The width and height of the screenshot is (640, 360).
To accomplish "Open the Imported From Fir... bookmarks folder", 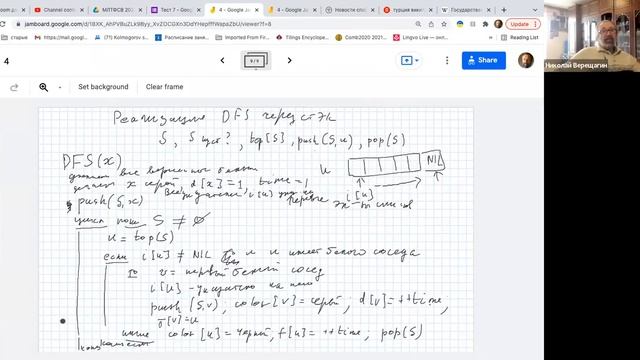I will (x=242, y=37).
